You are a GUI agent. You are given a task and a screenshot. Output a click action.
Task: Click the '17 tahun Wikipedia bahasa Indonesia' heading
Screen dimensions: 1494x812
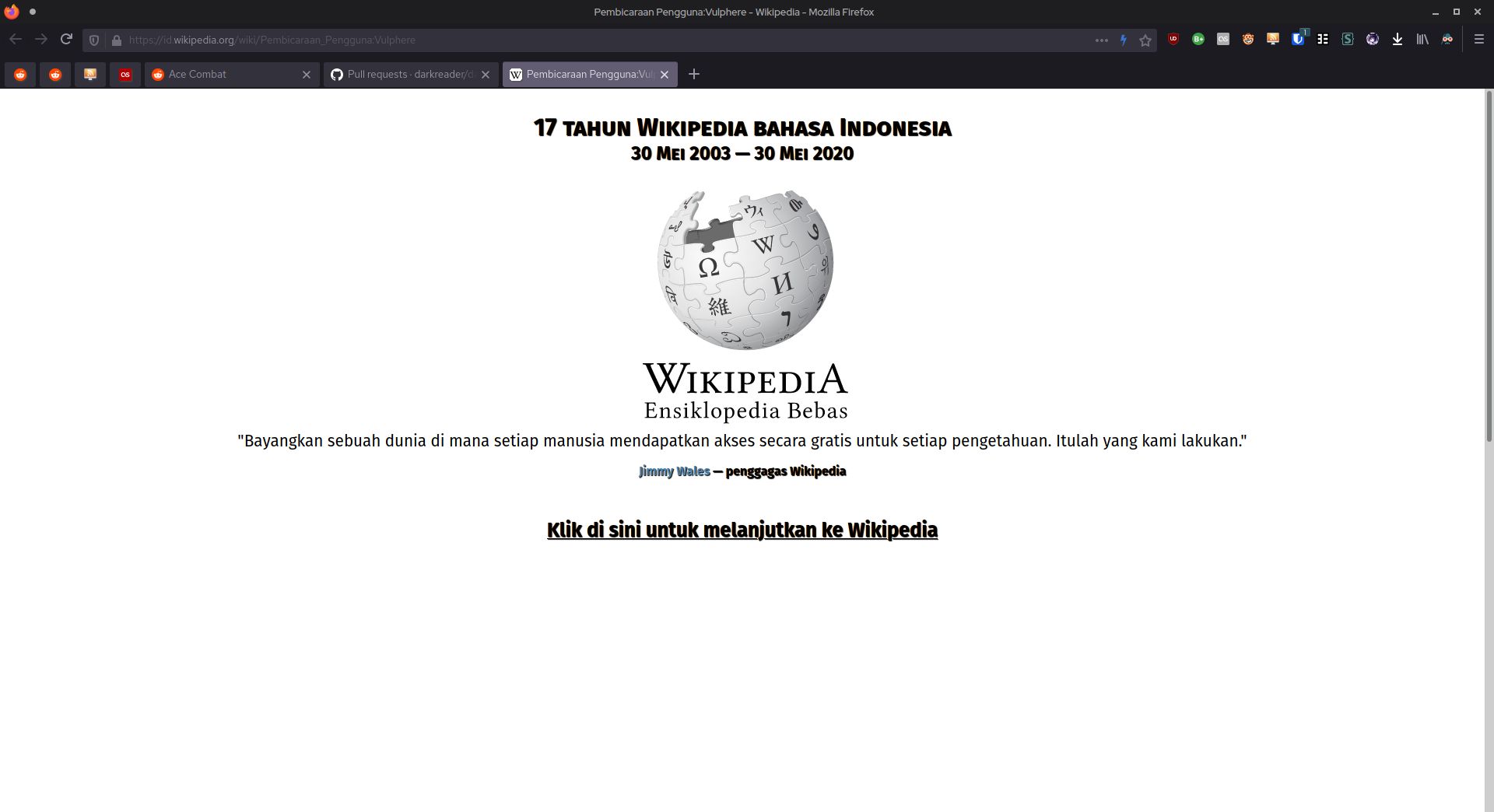(x=742, y=128)
